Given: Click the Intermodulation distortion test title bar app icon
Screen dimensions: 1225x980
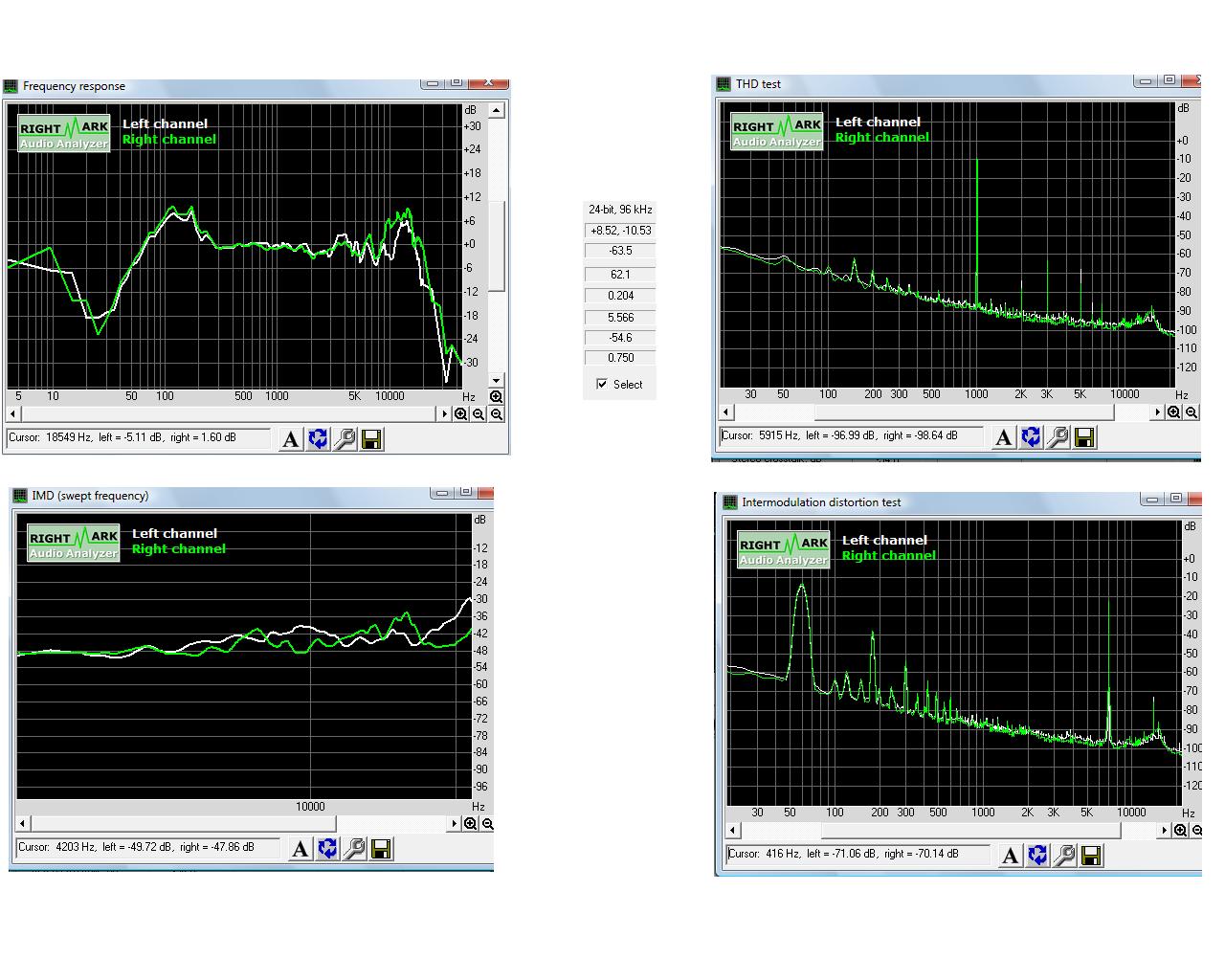Looking at the screenshot, I should point(731,502).
